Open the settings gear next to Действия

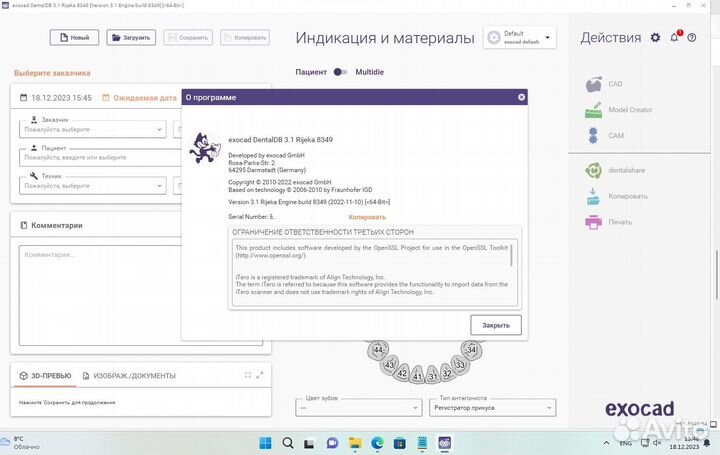(x=655, y=38)
